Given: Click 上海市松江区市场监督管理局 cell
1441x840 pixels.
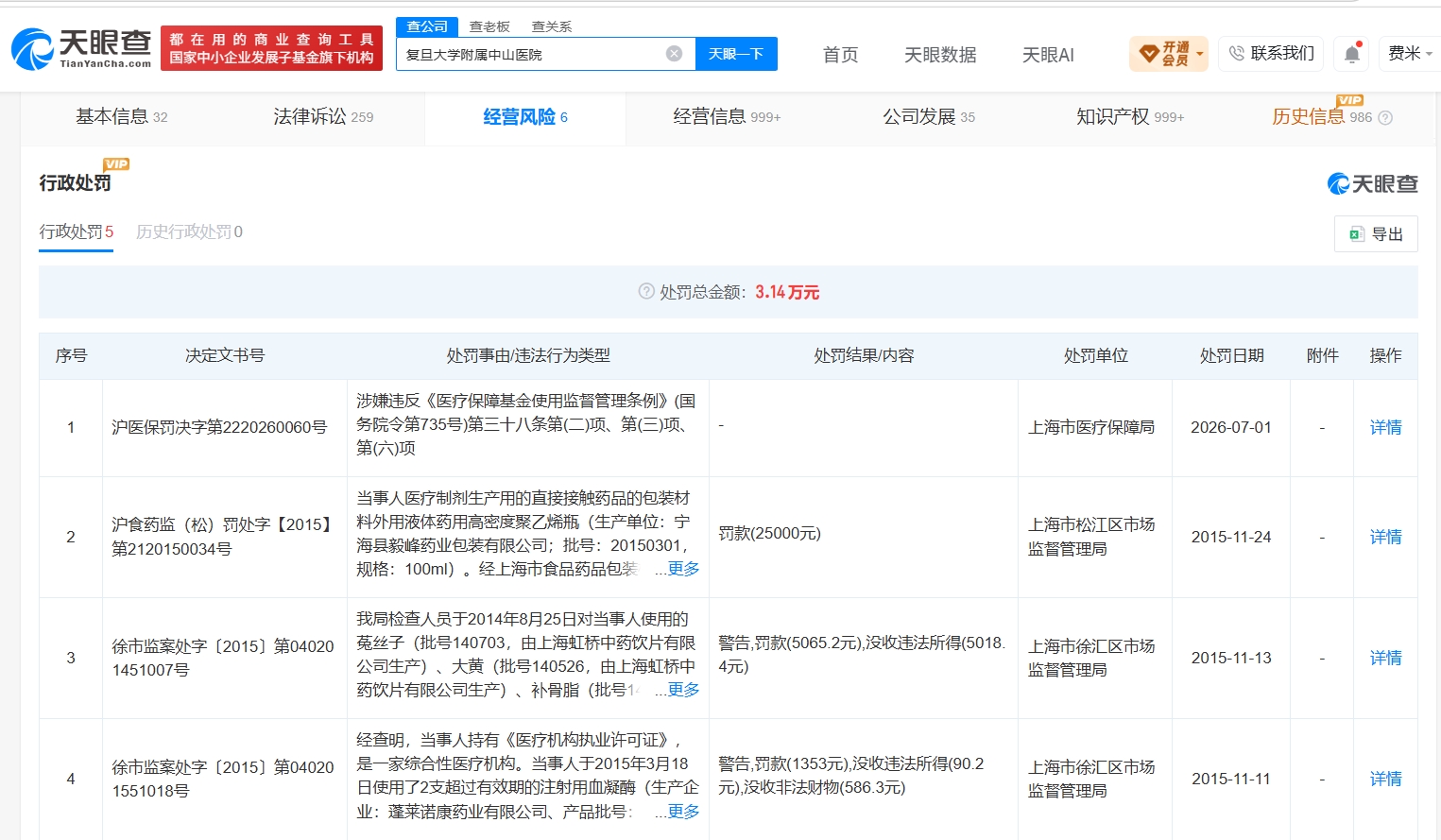Looking at the screenshot, I should click(x=1091, y=537).
